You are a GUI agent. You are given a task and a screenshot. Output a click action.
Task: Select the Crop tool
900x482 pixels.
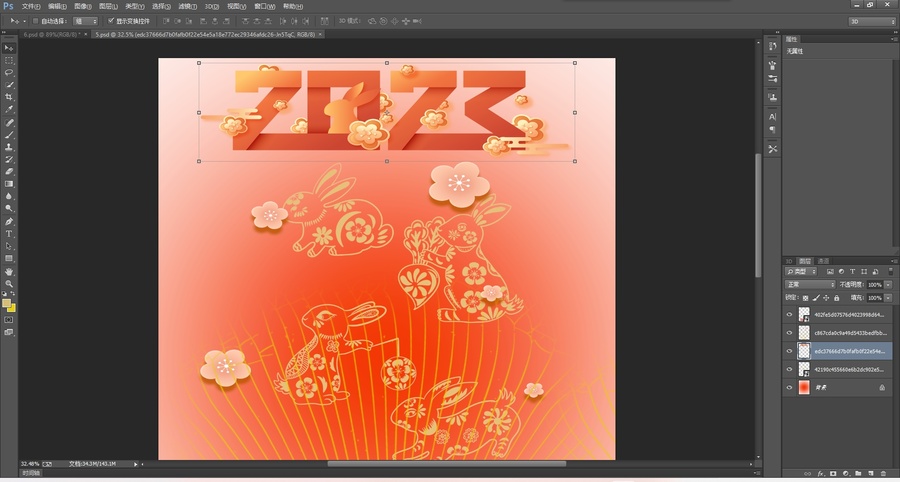[x=9, y=97]
